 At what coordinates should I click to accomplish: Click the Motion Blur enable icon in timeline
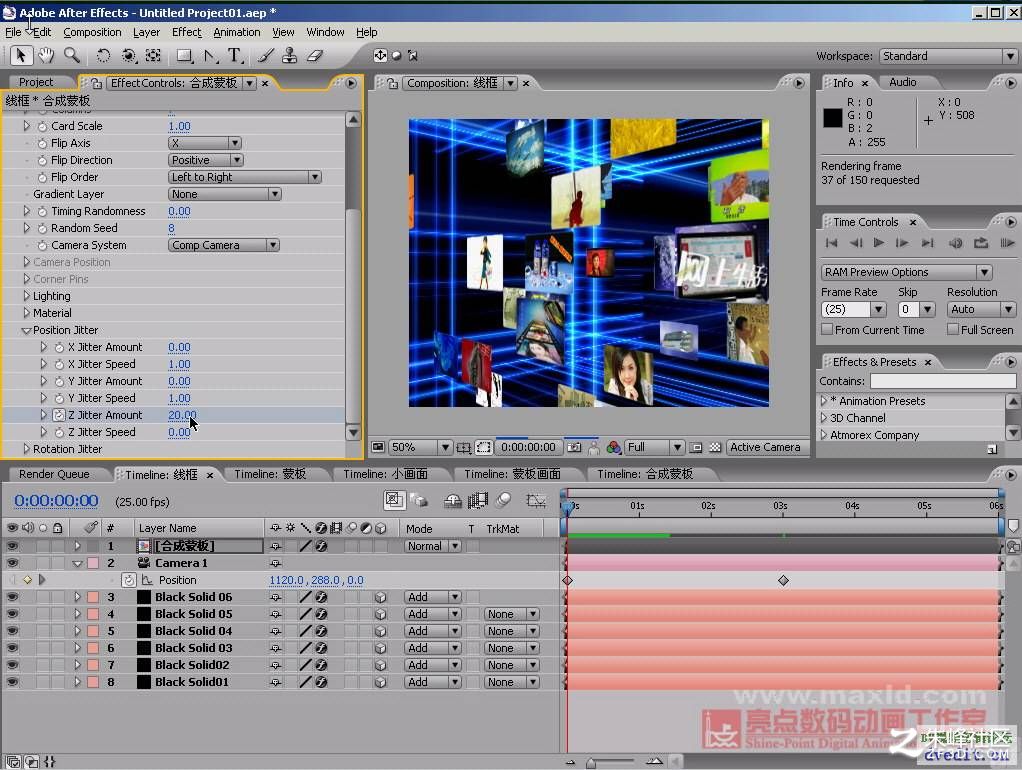503,500
